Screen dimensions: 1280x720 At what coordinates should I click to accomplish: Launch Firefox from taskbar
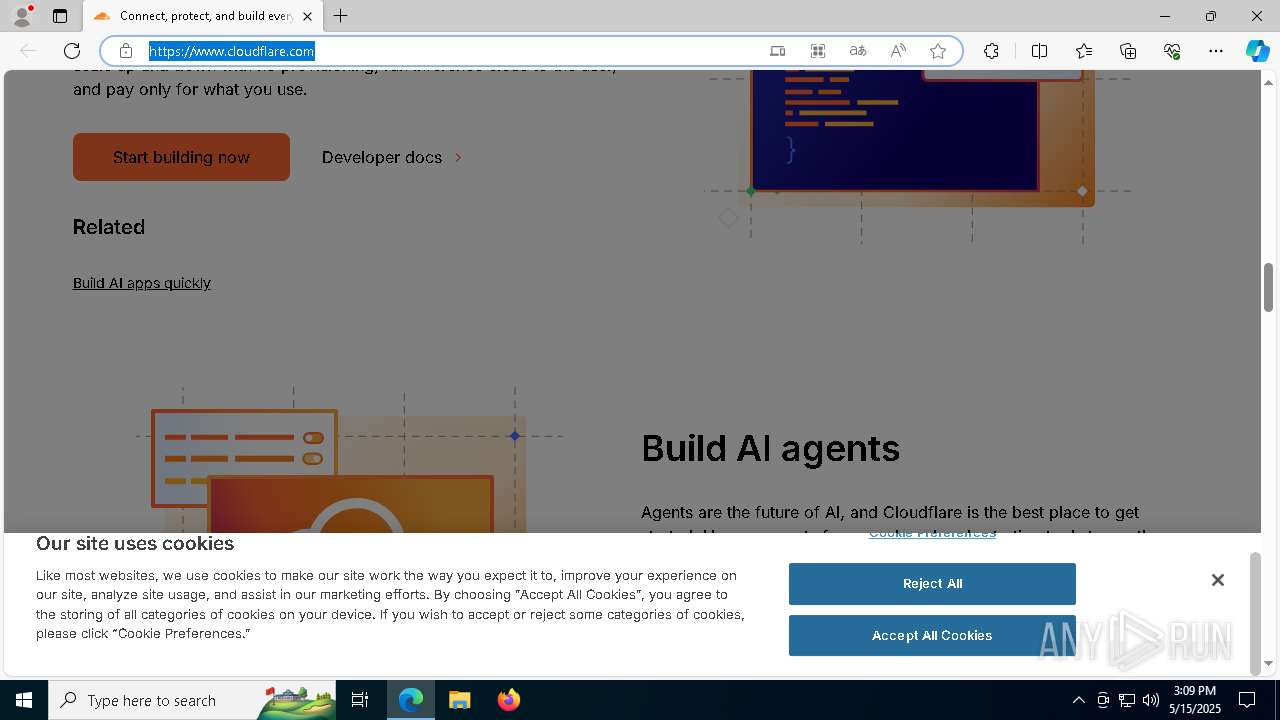[508, 700]
